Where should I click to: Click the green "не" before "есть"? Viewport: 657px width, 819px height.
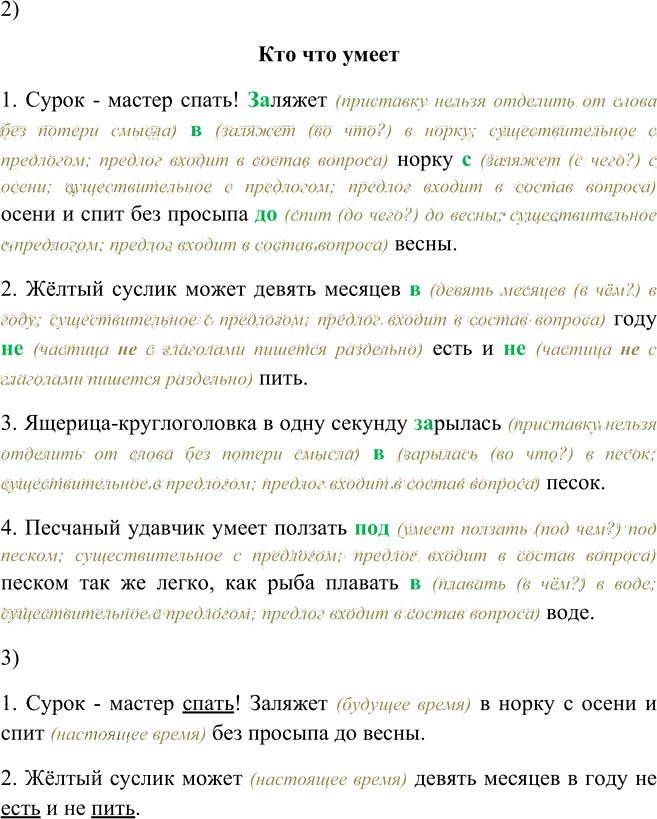12,349
